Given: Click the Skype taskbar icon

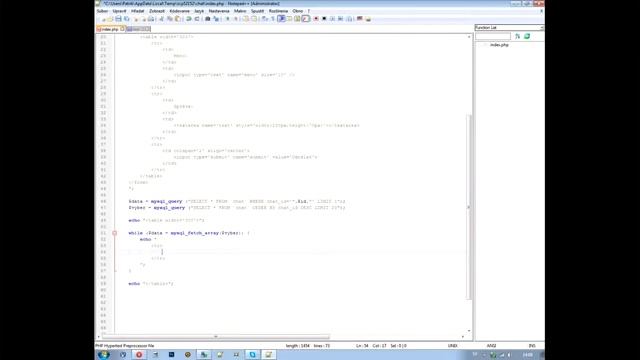Looking at the screenshot, I should pos(253,355).
